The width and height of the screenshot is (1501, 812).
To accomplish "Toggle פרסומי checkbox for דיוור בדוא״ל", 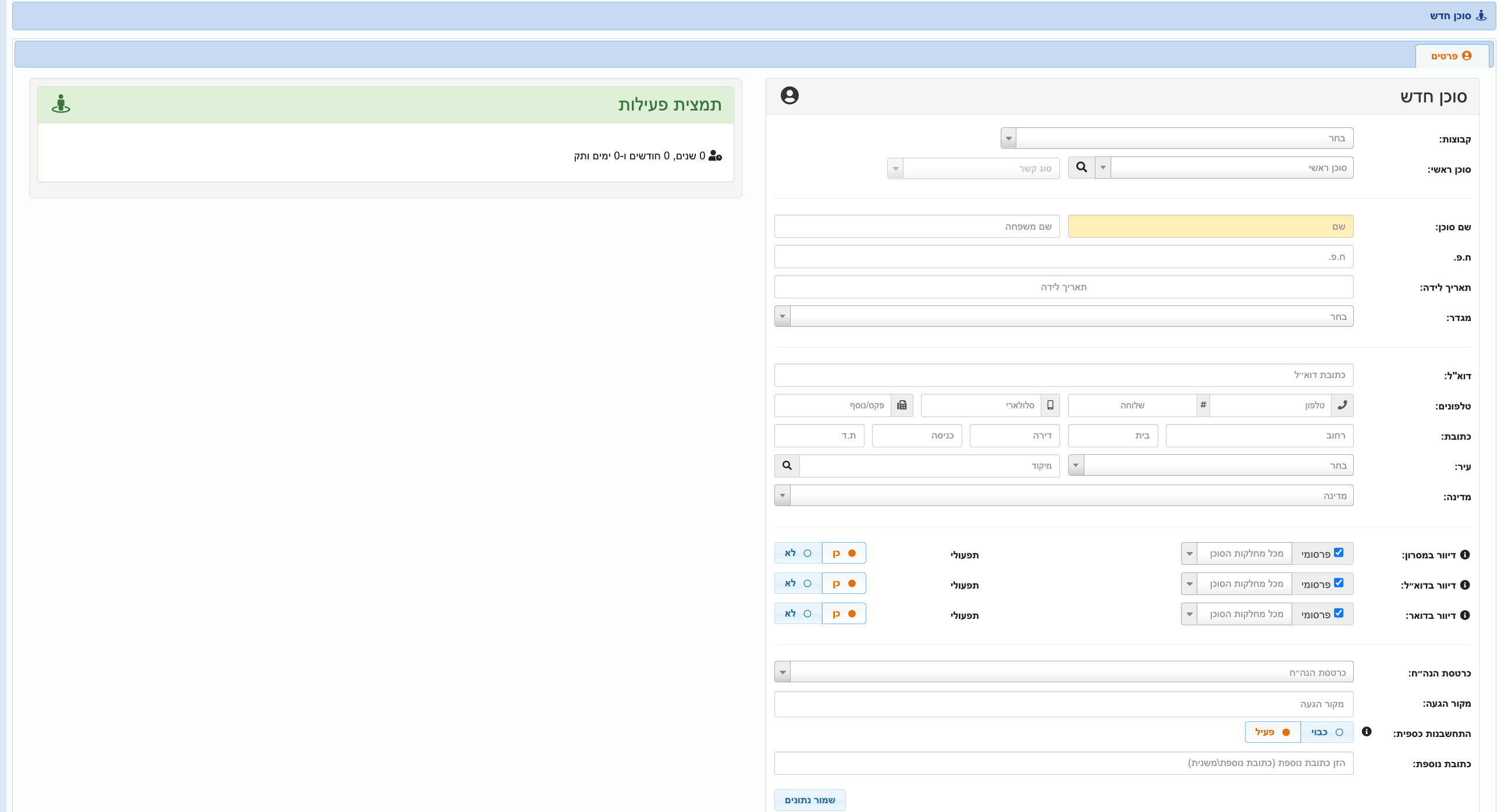I will coord(1339,583).
